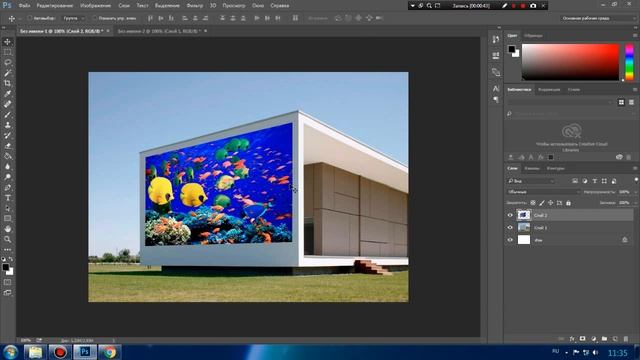Select the Zoom tool
This screenshot has height=360, width=640.
coord(7,240)
